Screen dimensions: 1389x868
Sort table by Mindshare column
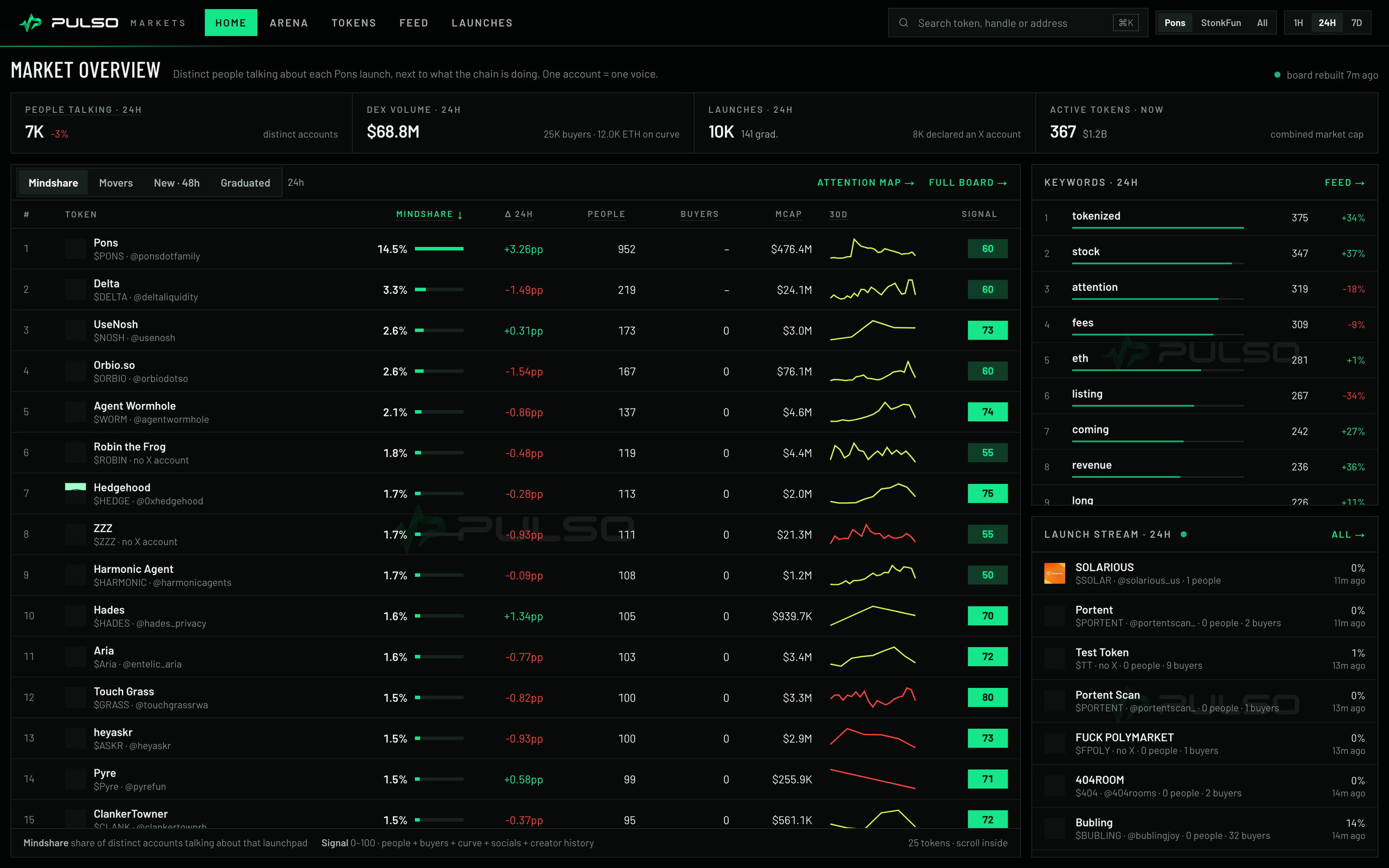point(429,215)
